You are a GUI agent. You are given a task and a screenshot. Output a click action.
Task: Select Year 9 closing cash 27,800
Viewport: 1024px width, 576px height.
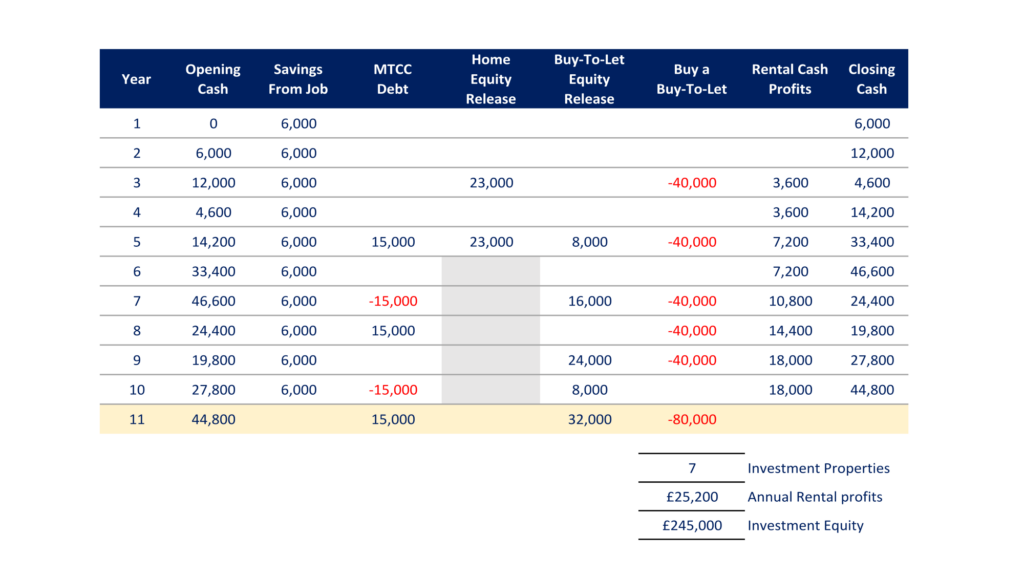pos(872,360)
